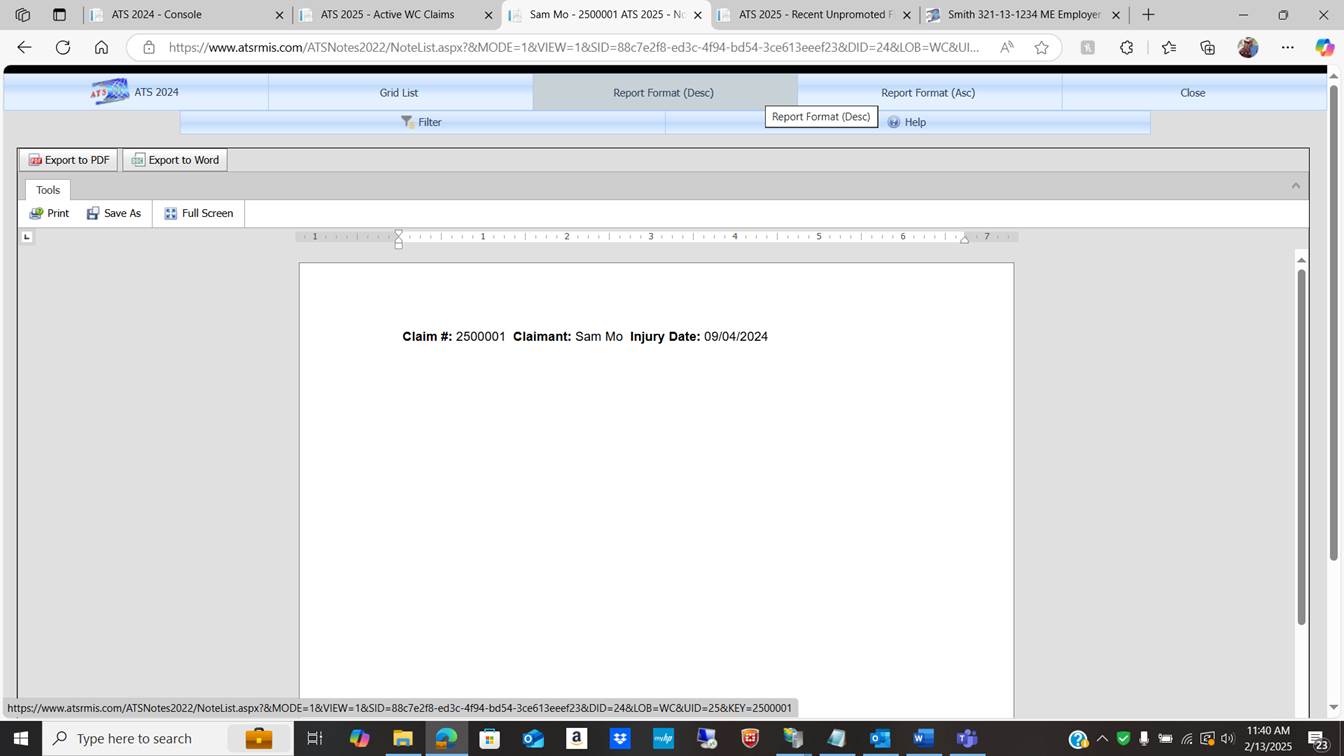Switch to ATS 2025 - Active WC Claims tab

click(x=387, y=15)
